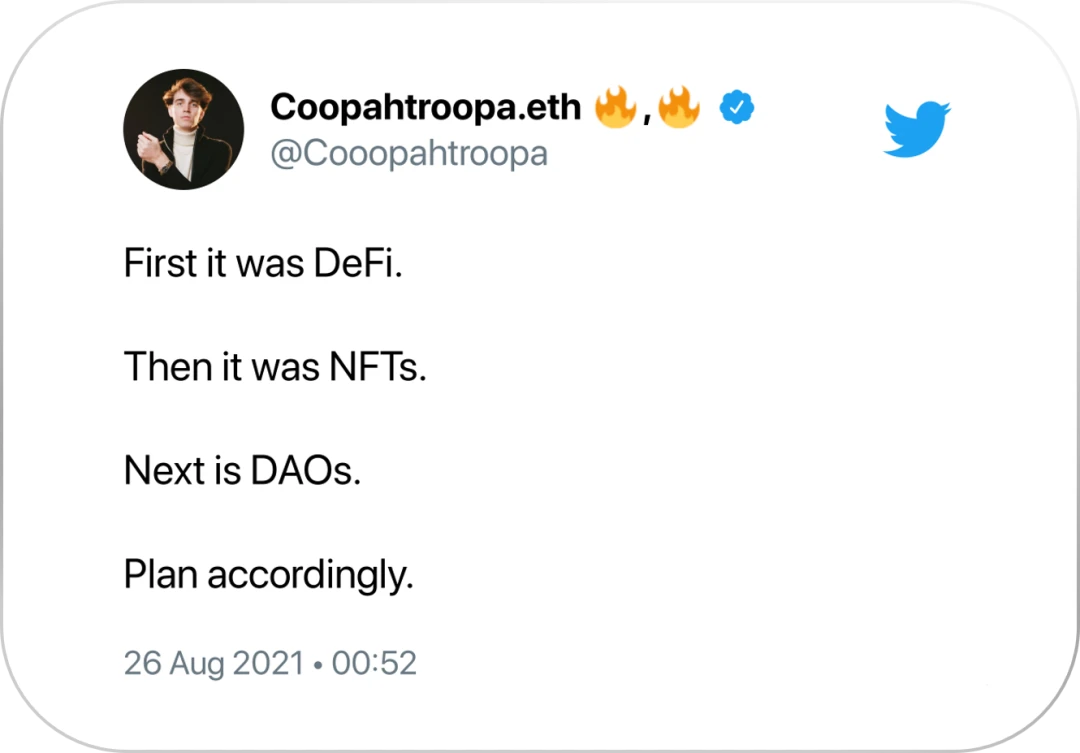1080x753 pixels.
Task: Select the word "NFTs." in the tweet
Action: [x=377, y=367]
